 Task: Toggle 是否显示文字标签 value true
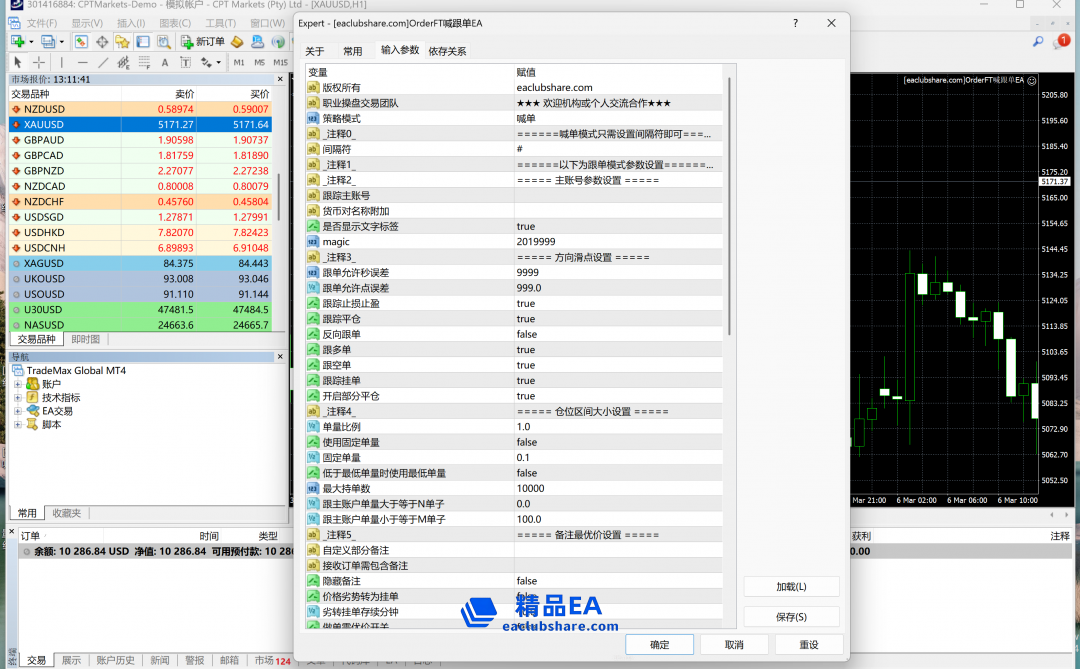tap(616, 226)
